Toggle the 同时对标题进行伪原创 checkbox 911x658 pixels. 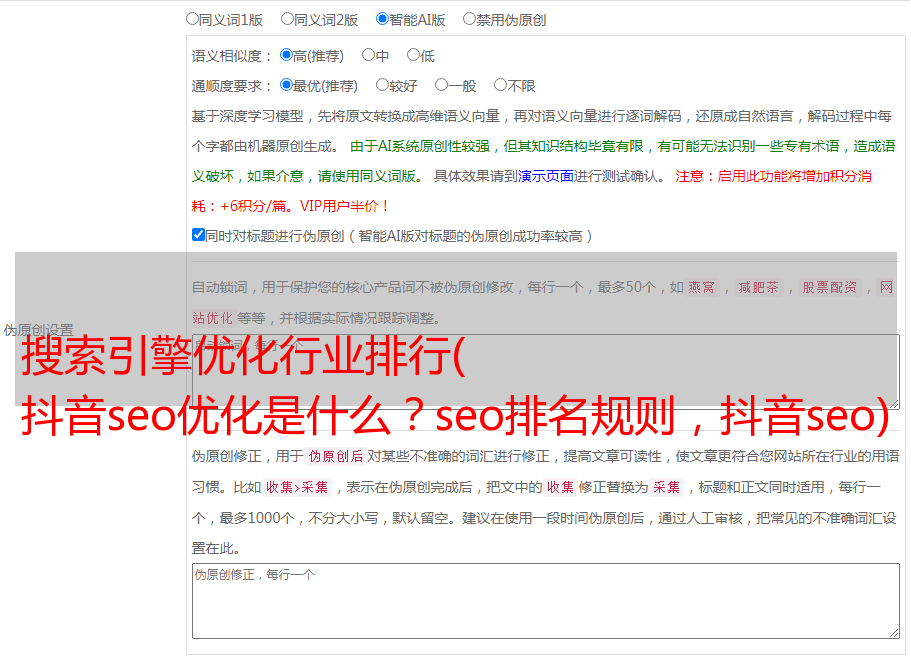198,235
